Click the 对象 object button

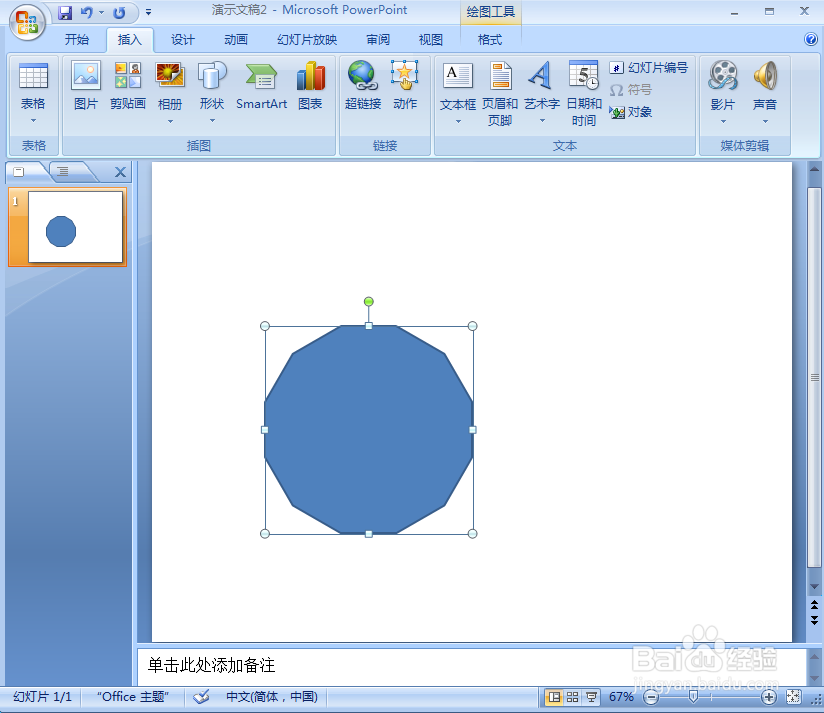631,112
